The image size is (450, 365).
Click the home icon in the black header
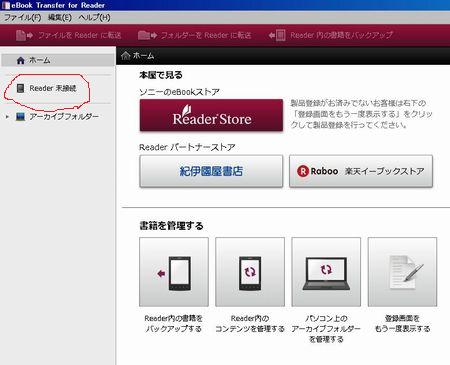[126, 55]
